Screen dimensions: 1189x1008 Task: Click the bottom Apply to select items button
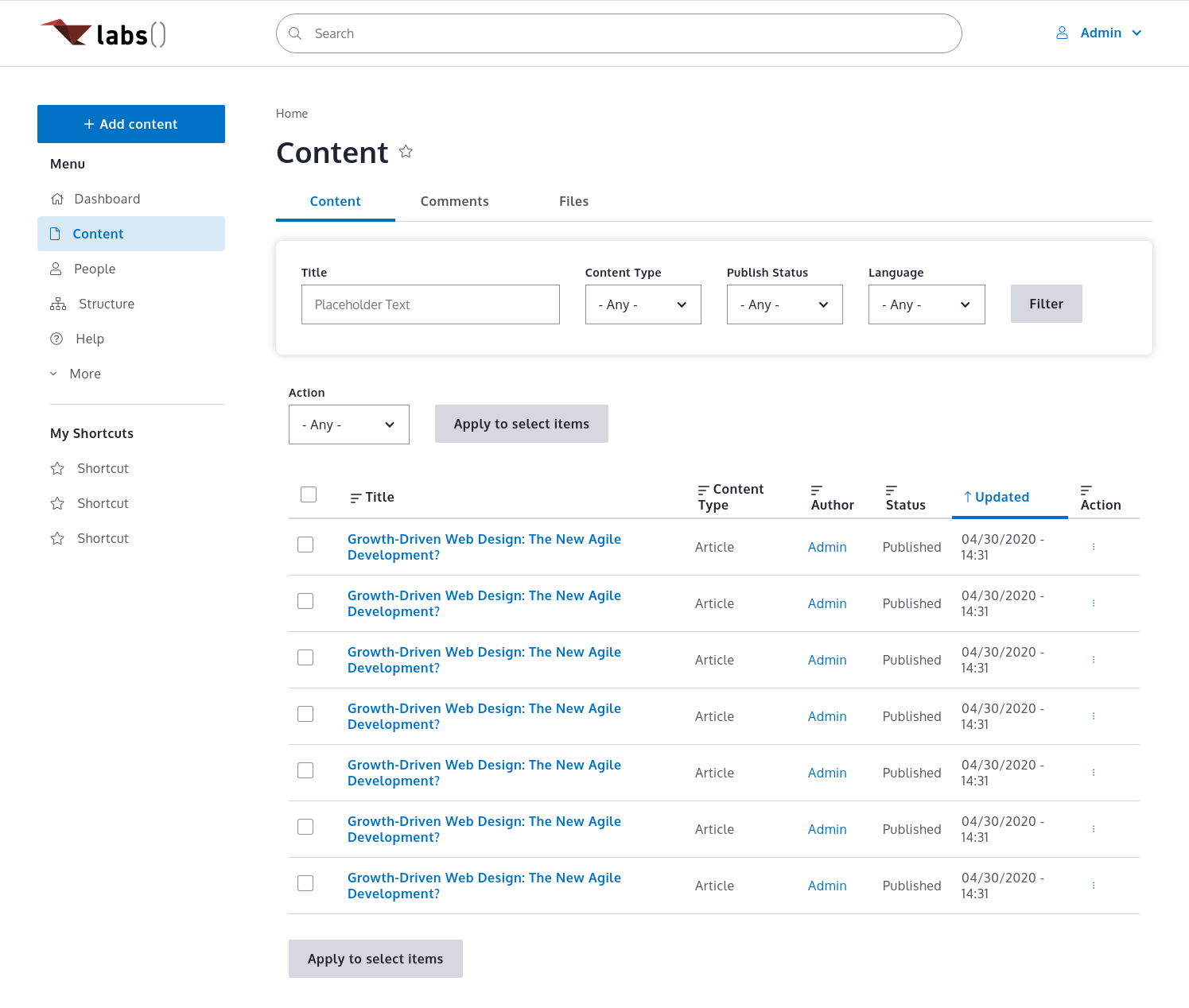pos(375,959)
